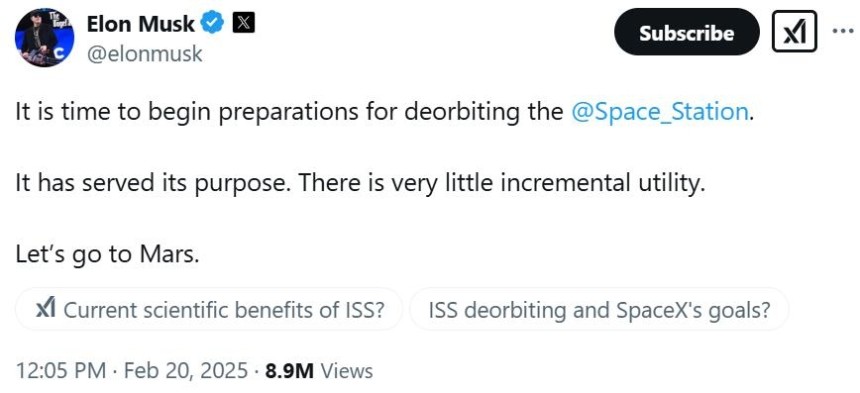Open the @elonmusk handle link
860x393 pixels.
click(x=145, y=54)
